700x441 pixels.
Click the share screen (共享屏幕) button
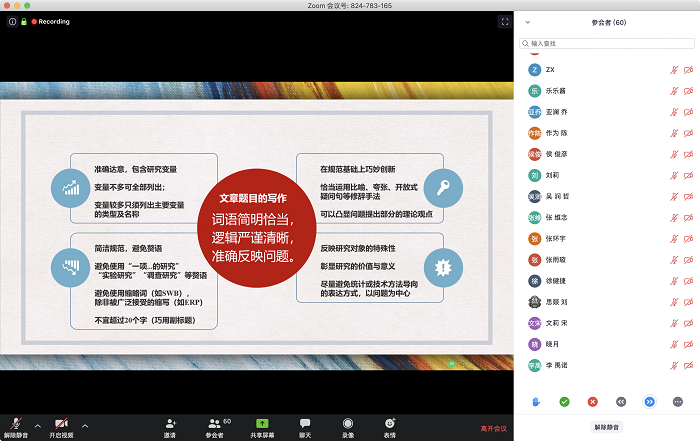[x=262, y=426]
